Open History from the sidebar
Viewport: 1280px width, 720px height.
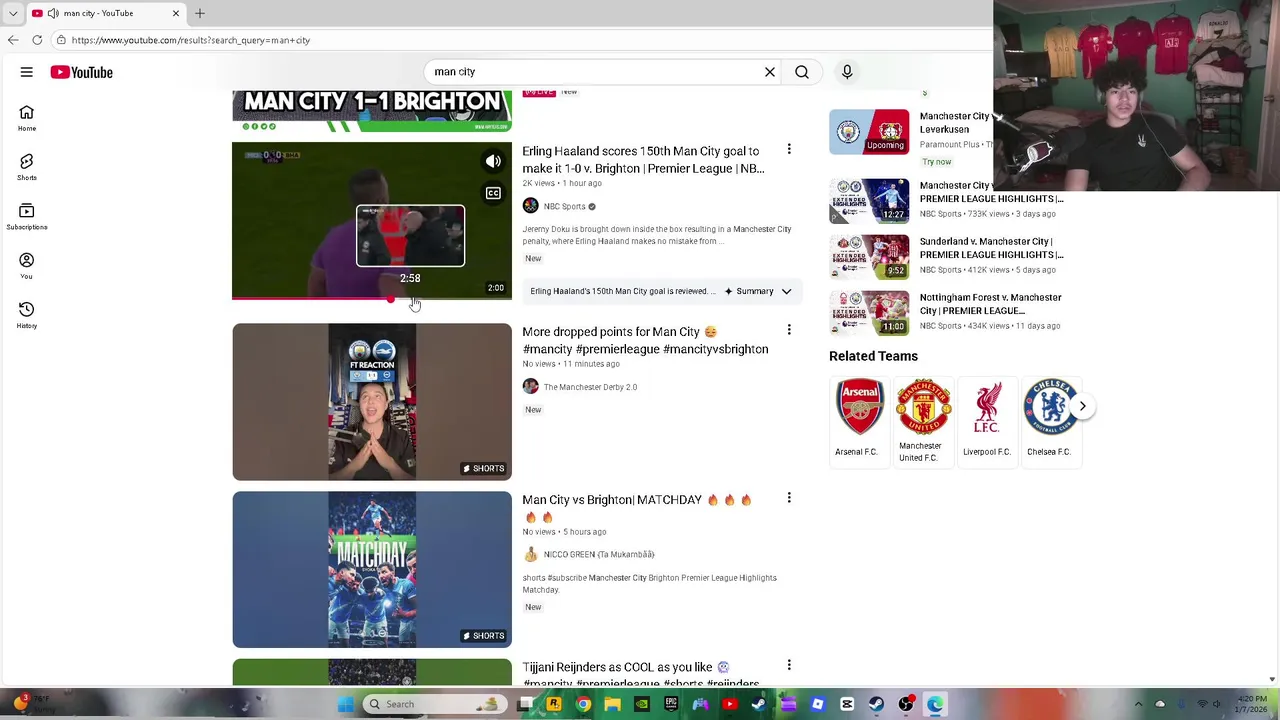coord(27,315)
